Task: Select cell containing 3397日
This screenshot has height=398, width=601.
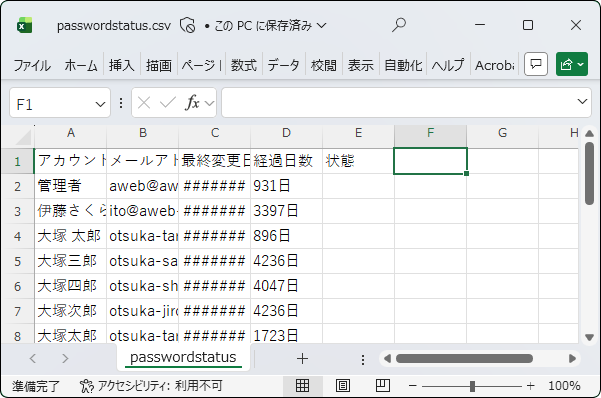Action: pos(286,211)
